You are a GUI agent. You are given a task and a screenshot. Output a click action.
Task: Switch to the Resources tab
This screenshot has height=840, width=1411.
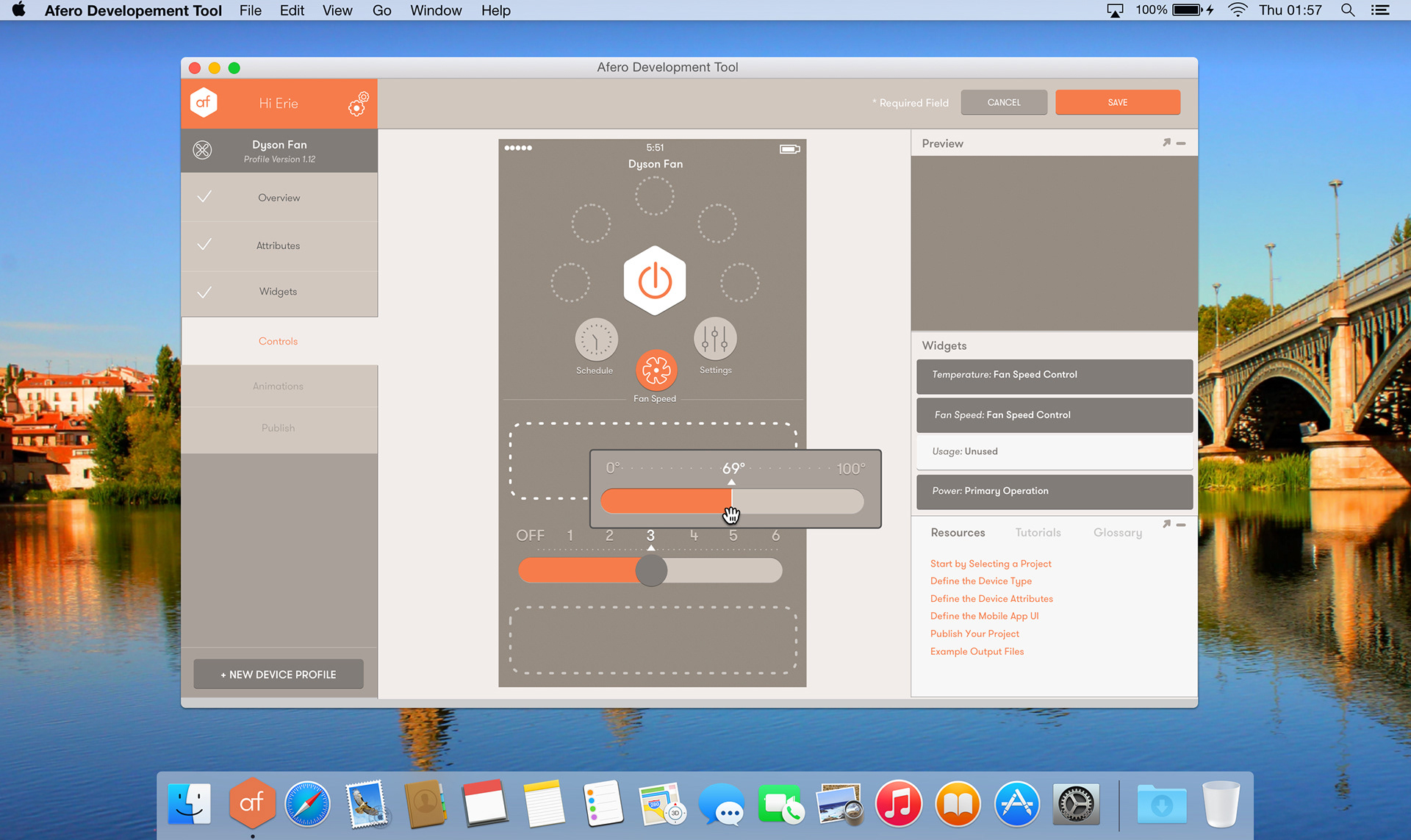958,532
